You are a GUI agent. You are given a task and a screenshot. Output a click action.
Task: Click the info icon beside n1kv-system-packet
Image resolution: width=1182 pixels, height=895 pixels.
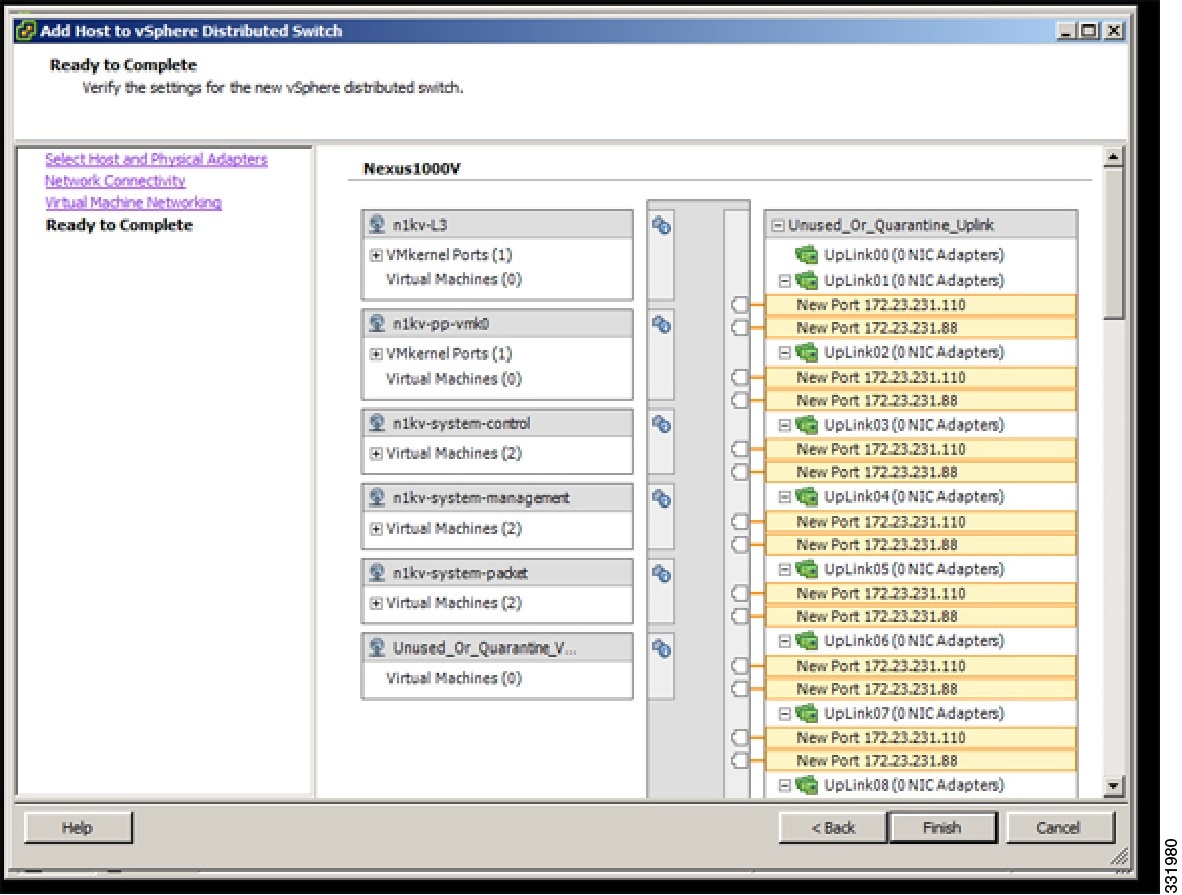point(661,573)
